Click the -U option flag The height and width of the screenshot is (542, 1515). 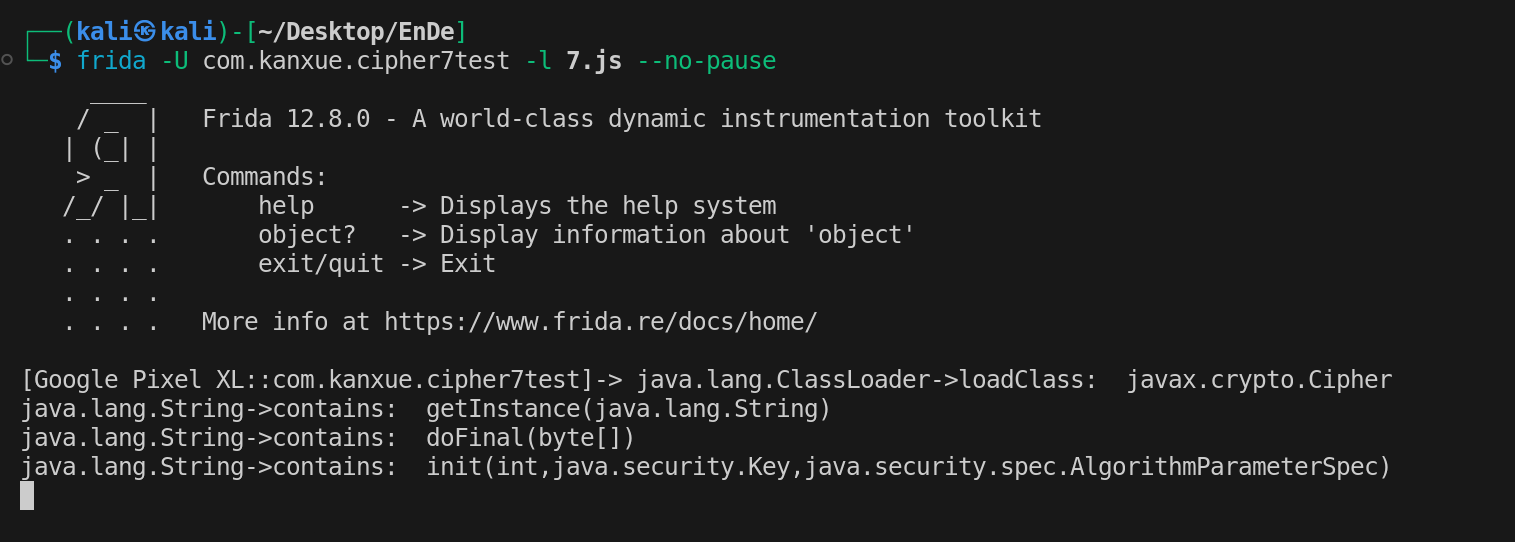(x=174, y=61)
